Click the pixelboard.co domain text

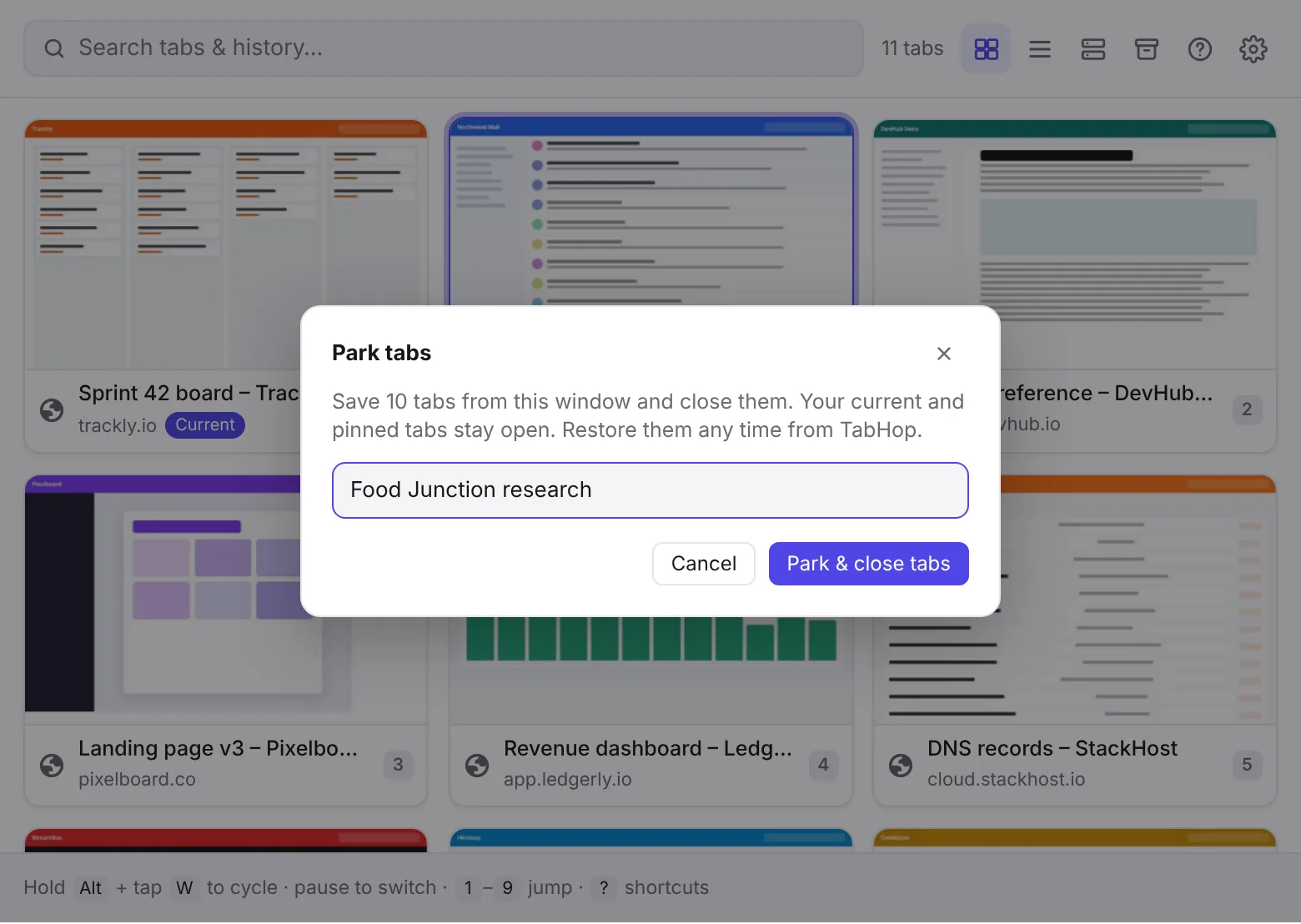pos(137,780)
